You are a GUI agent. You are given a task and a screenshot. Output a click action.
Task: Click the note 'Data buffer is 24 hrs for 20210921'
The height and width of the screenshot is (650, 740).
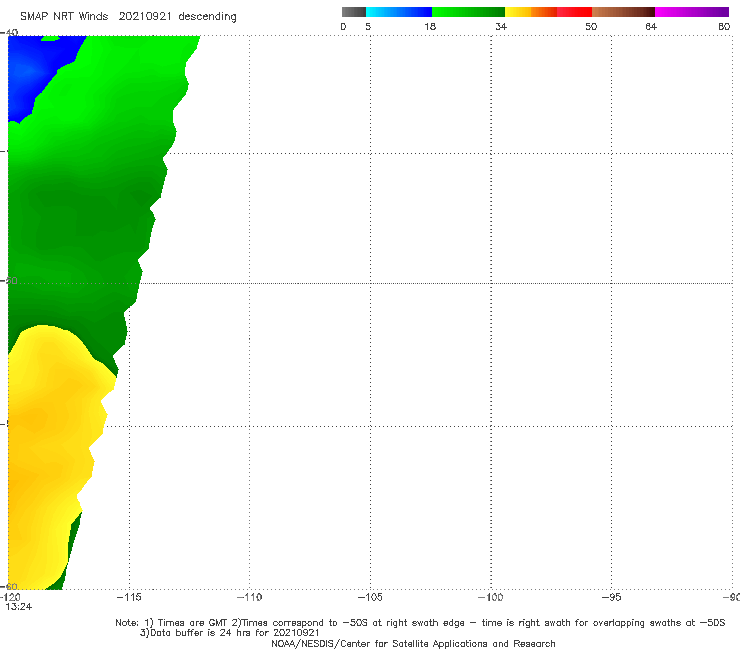(230, 633)
